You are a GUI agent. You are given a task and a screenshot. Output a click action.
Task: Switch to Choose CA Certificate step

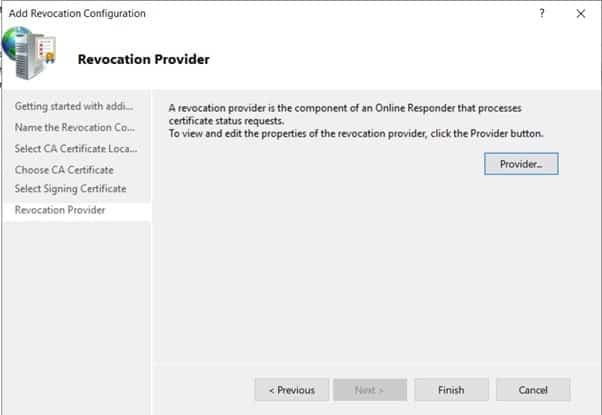pyautogui.click(x=64, y=170)
